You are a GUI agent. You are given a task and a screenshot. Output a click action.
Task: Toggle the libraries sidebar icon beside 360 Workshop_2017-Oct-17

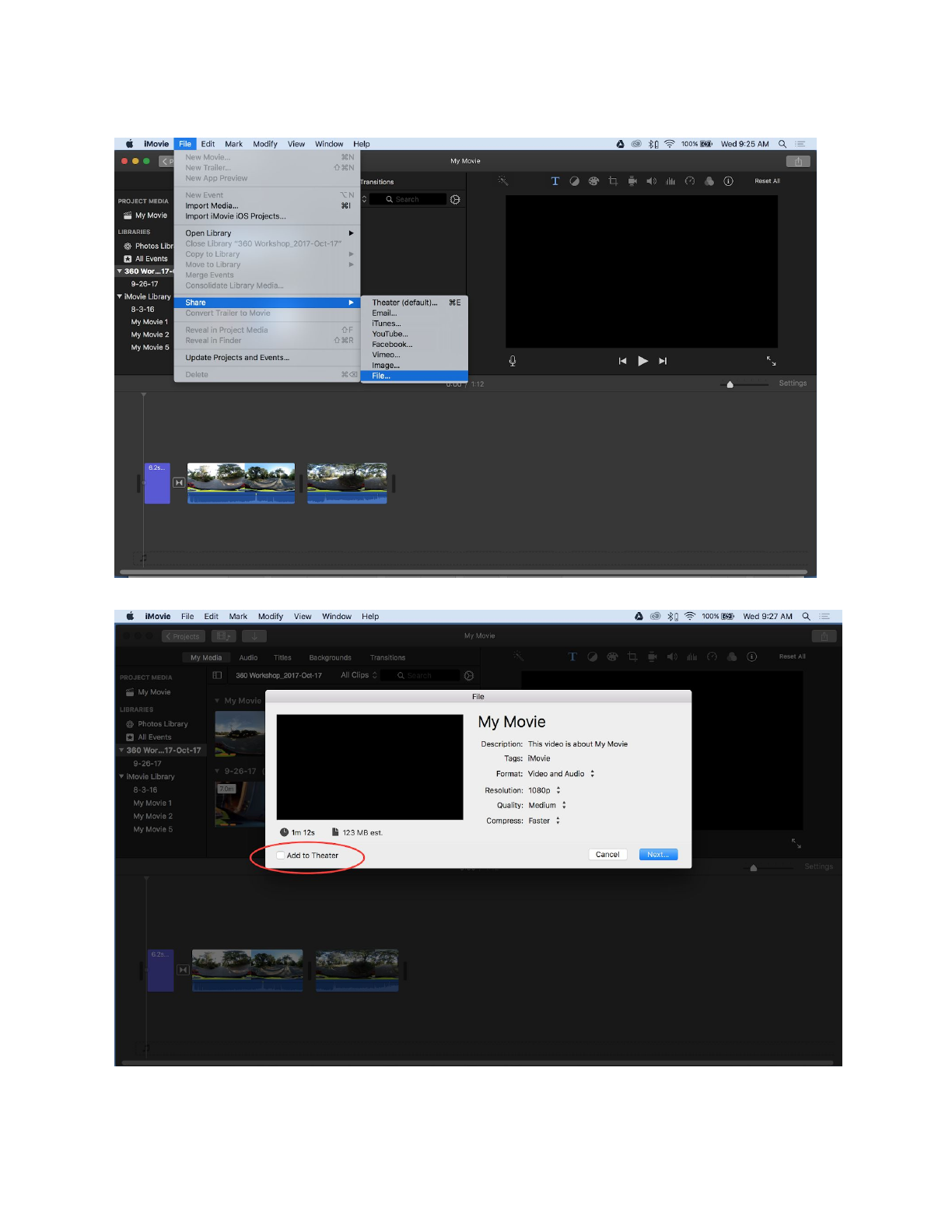click(x=218, y=675)
